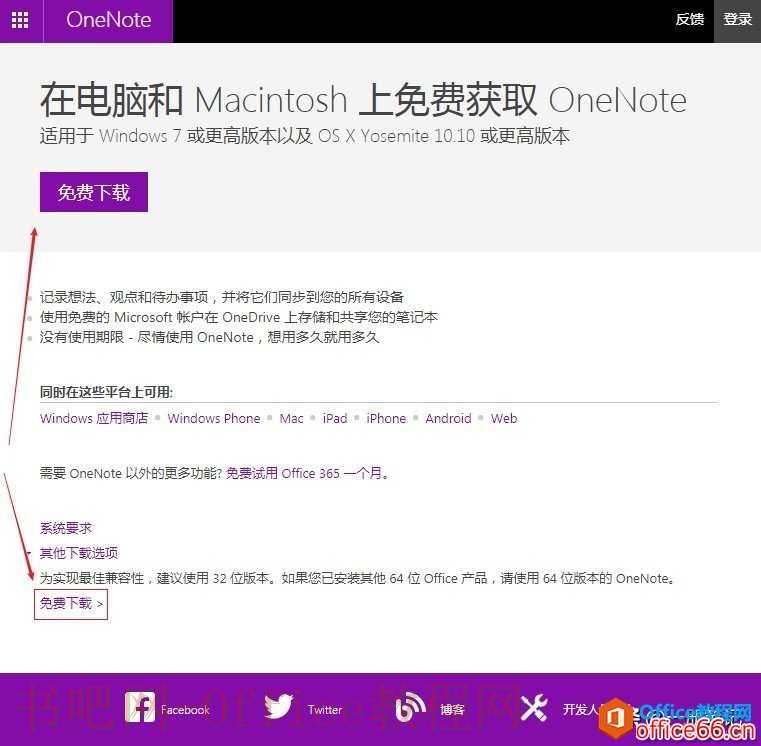Viewport: 761px width, 746px height.
Task: Collapse the 其他下载选项 section
Action: point(79,553)
